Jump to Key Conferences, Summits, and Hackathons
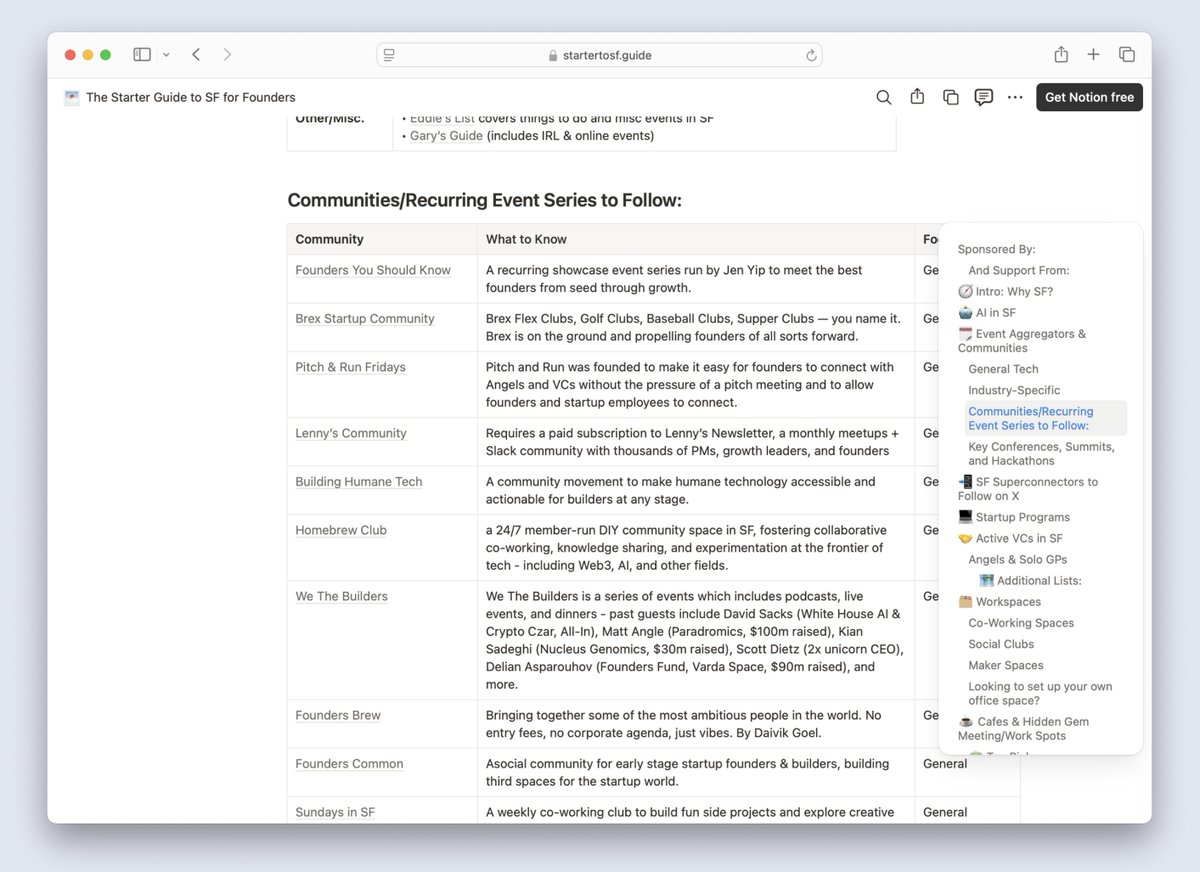Image resolution: width=1200 pixels, height=872 pixels. (1041, 454)
